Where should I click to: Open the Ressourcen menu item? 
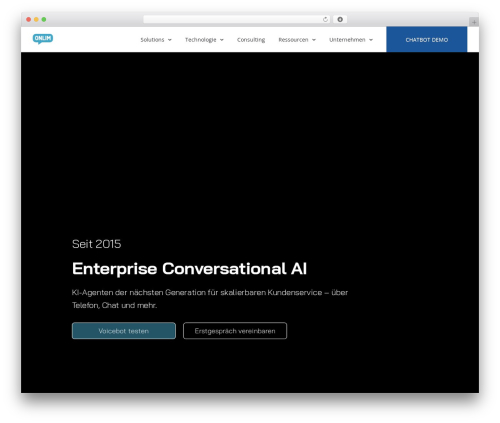(x=293, y=40)
